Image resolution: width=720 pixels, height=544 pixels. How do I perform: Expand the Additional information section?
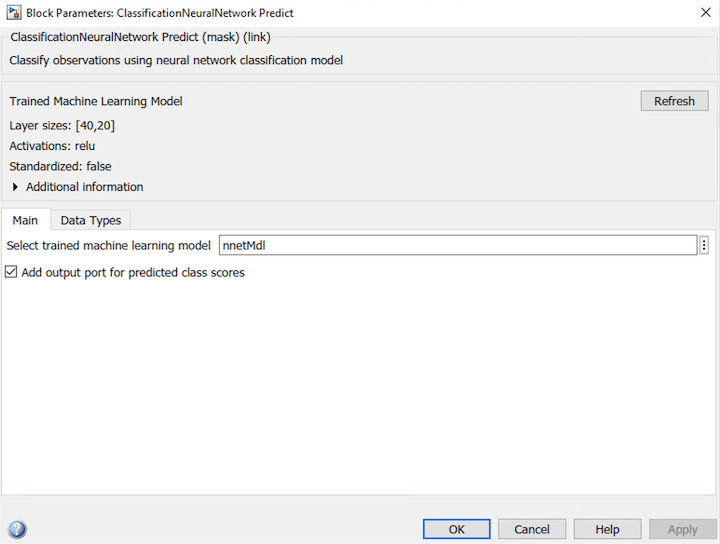(x=15, y=187)
